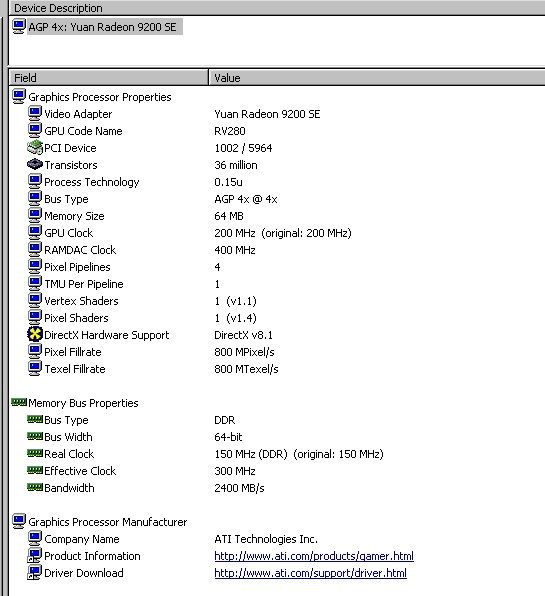The image size is (545, 596).
Task: Click the Transistors chip icon
Action: tap(35, 164)
